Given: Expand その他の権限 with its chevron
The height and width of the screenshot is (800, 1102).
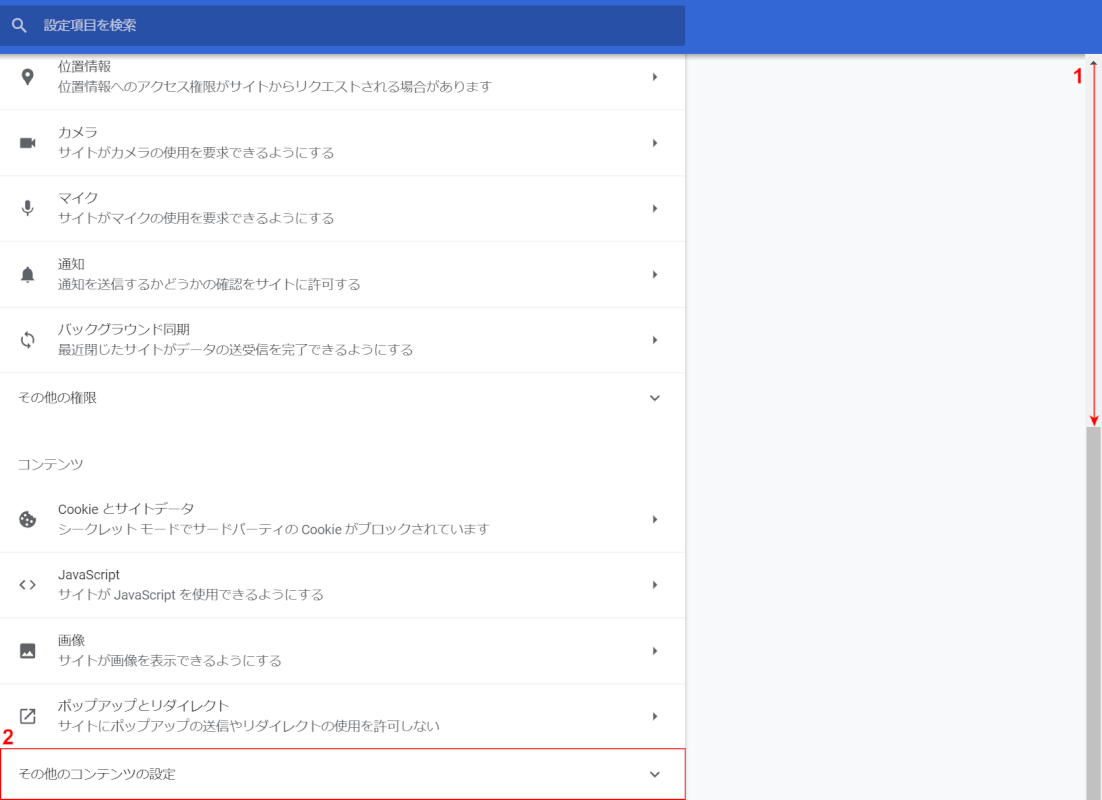Looking at the screenshot, I should (654, 398).
